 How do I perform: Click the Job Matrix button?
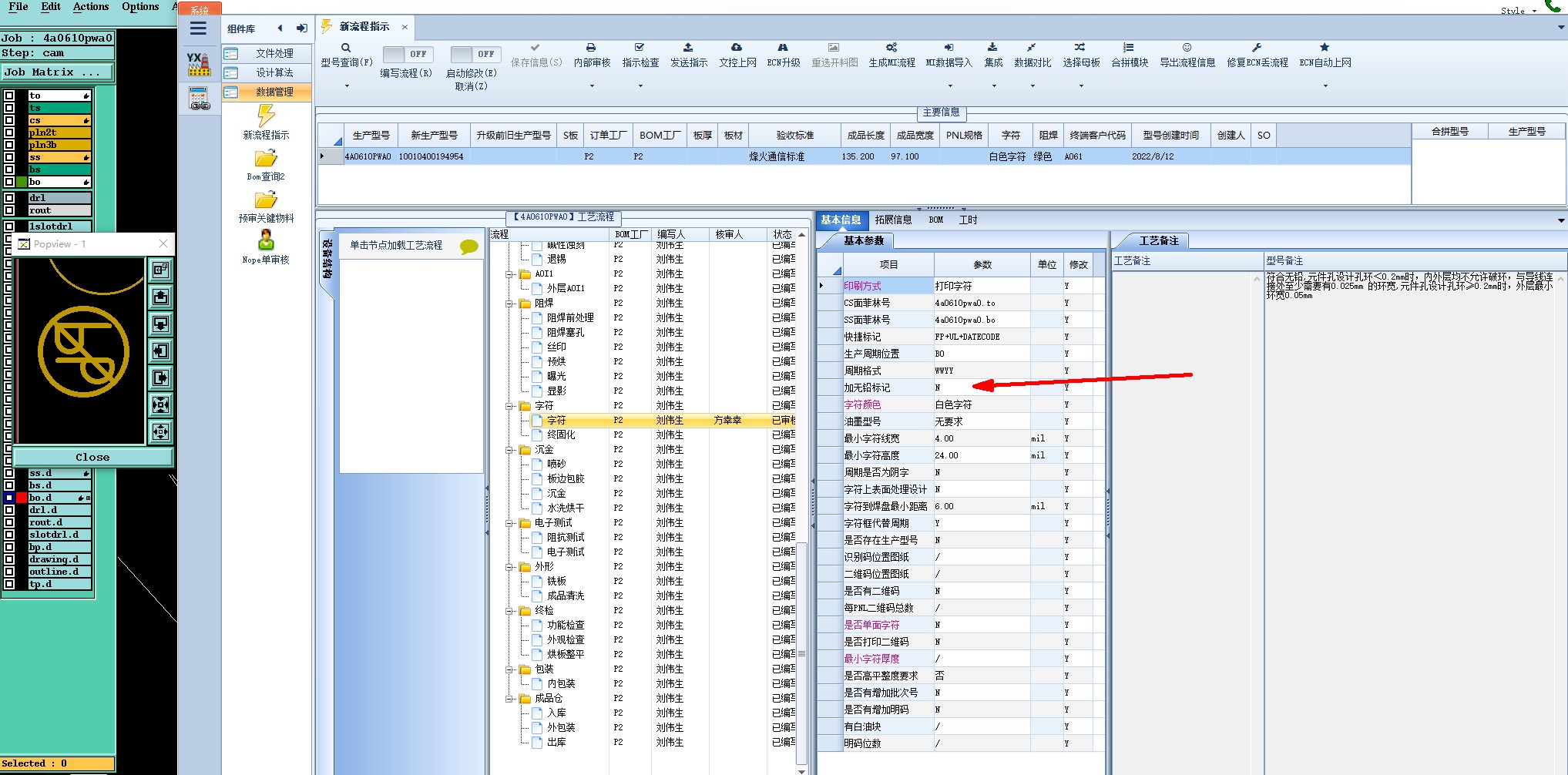coord(58,72)
